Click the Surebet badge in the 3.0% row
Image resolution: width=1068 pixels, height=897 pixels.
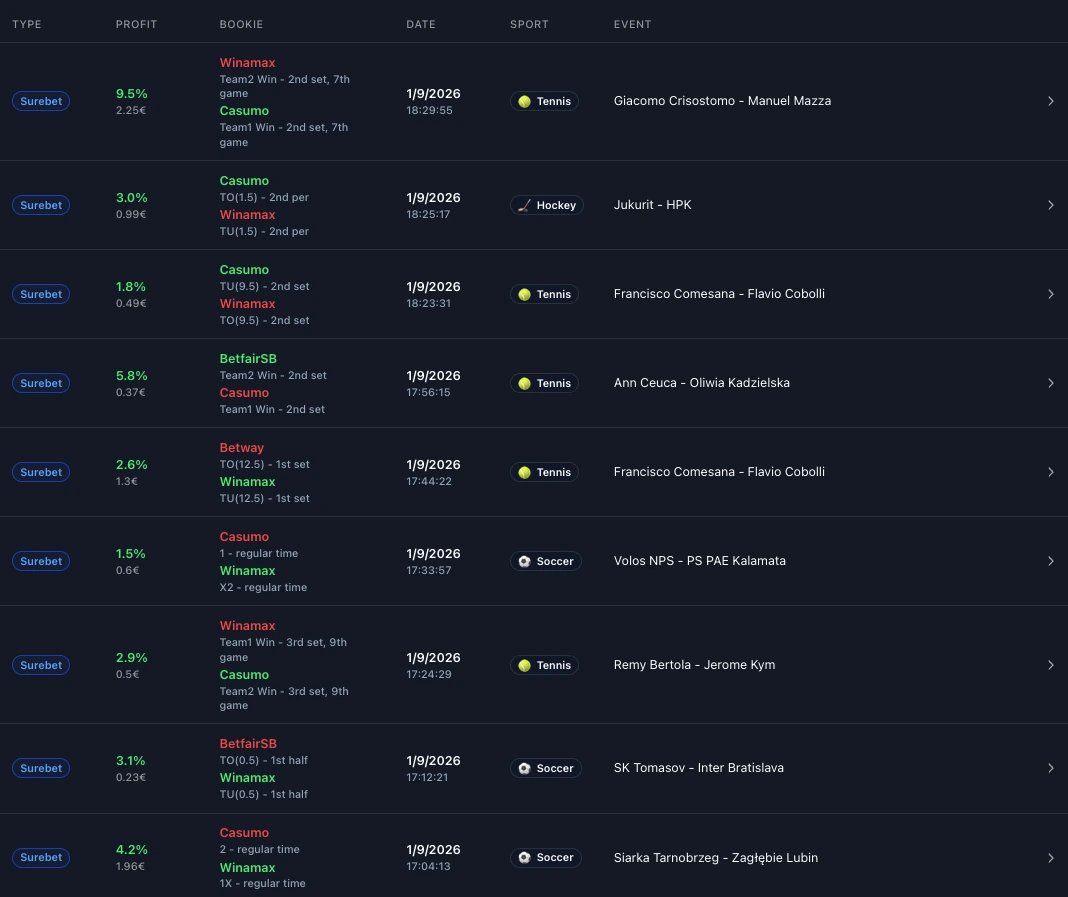[41, 205]
